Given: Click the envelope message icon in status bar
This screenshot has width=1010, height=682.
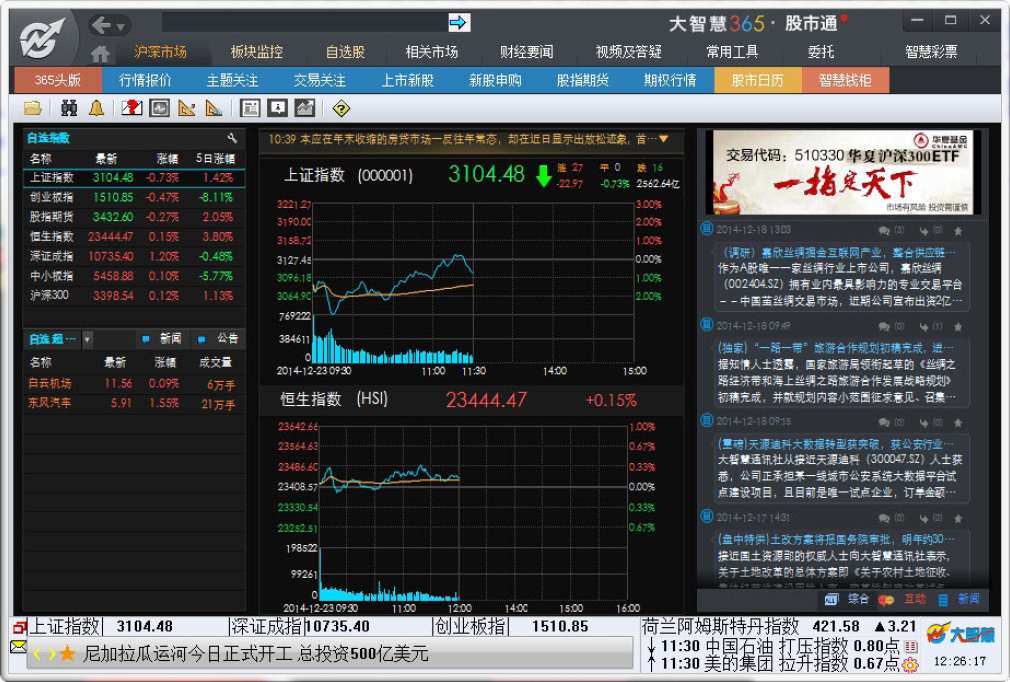Looking at the screenshot, I should point(18,646).
